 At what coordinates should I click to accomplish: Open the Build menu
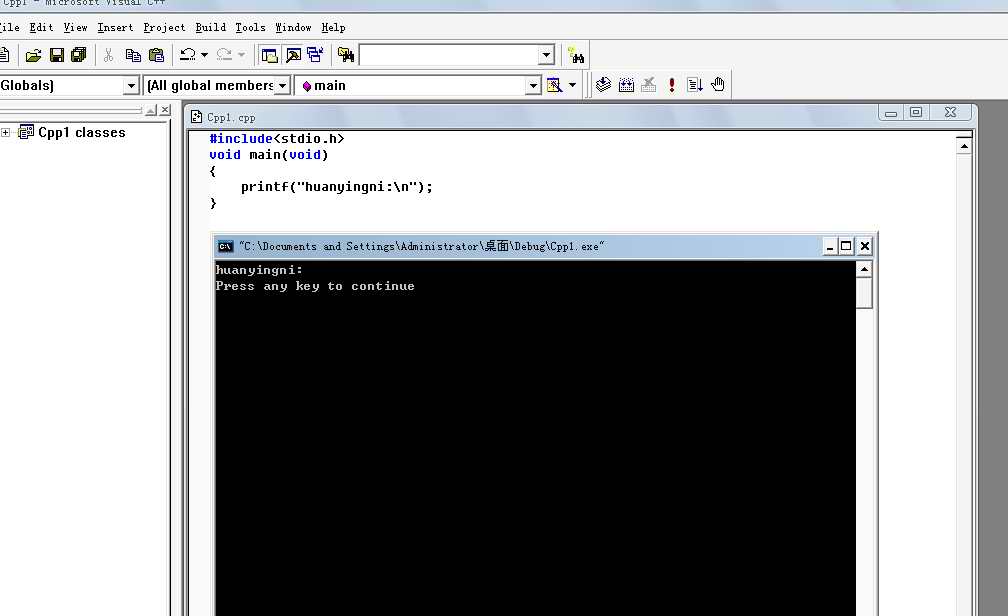(210, 28)
